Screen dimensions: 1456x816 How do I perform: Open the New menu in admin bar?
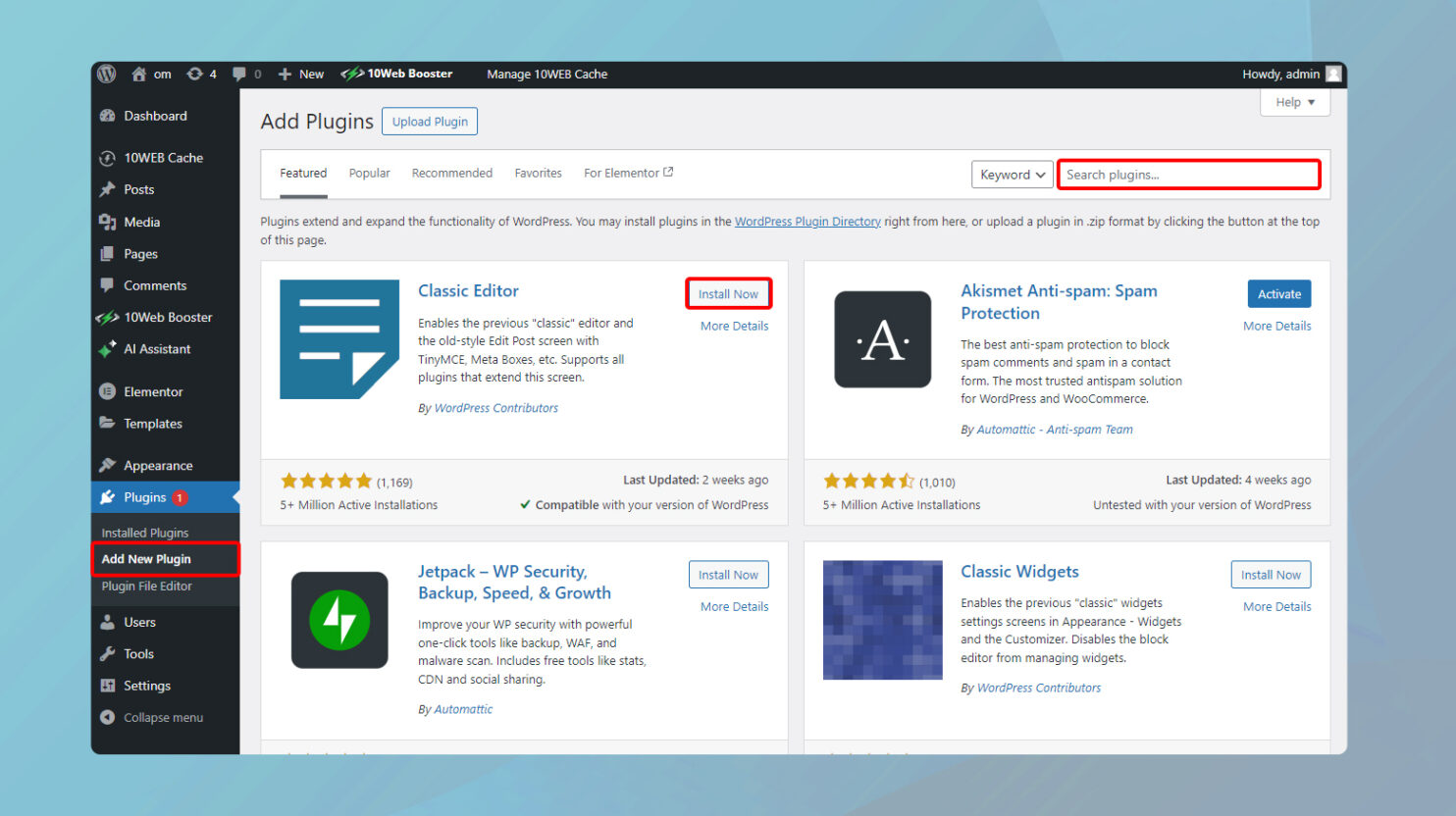pyautogui.click(x=300, y=74)
